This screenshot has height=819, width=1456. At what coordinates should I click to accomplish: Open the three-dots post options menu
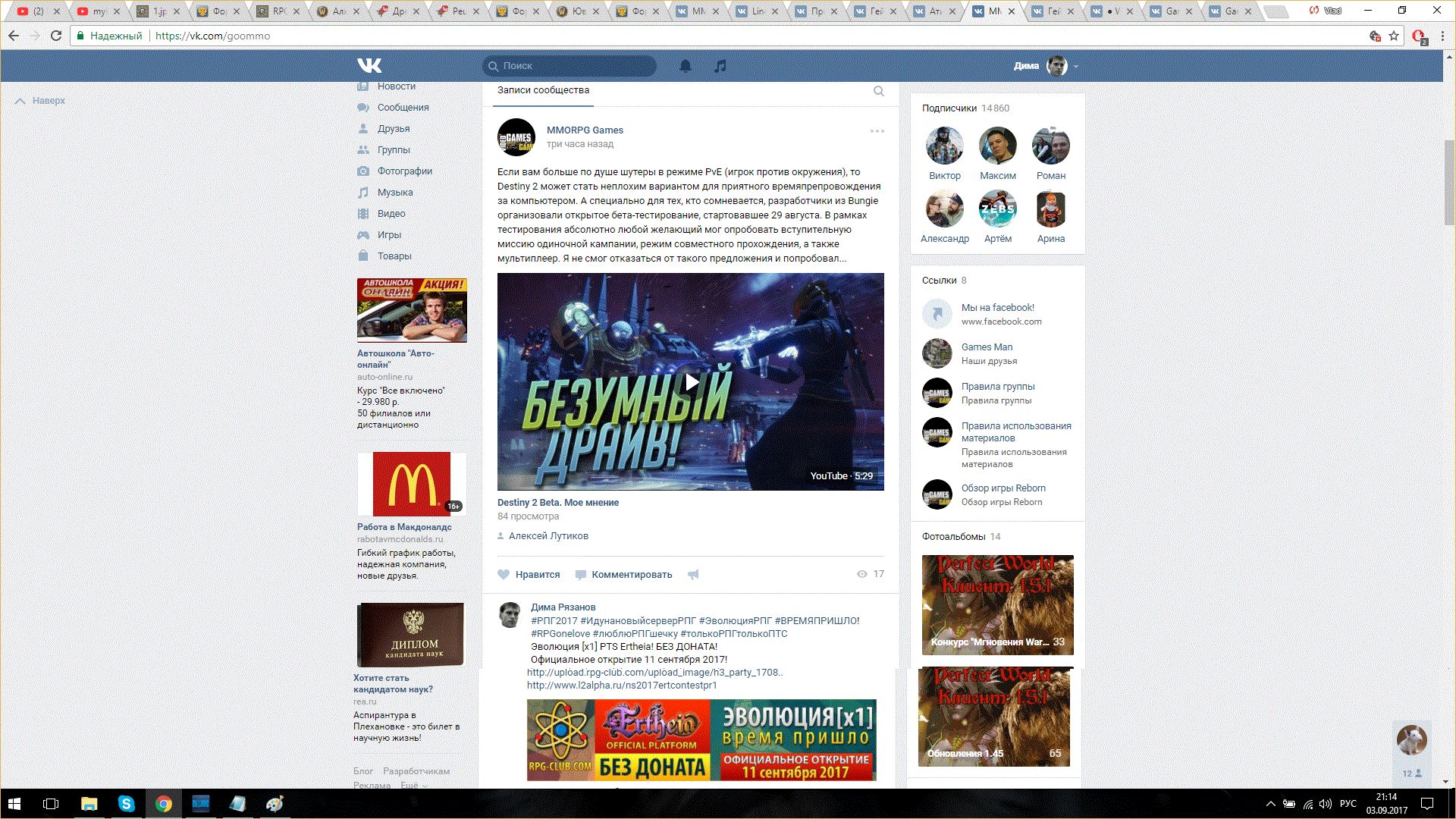click(877, 131)
